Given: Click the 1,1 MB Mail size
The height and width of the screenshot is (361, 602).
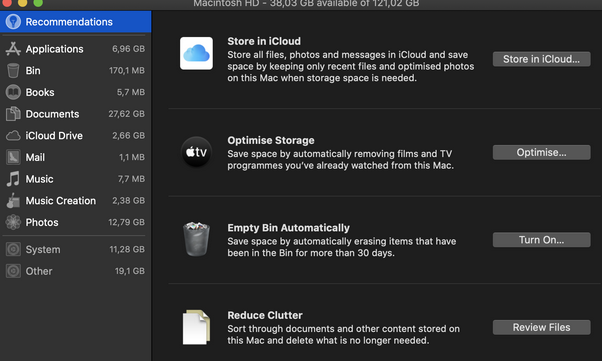Looking at the screenshot, I should click(132, 157).
